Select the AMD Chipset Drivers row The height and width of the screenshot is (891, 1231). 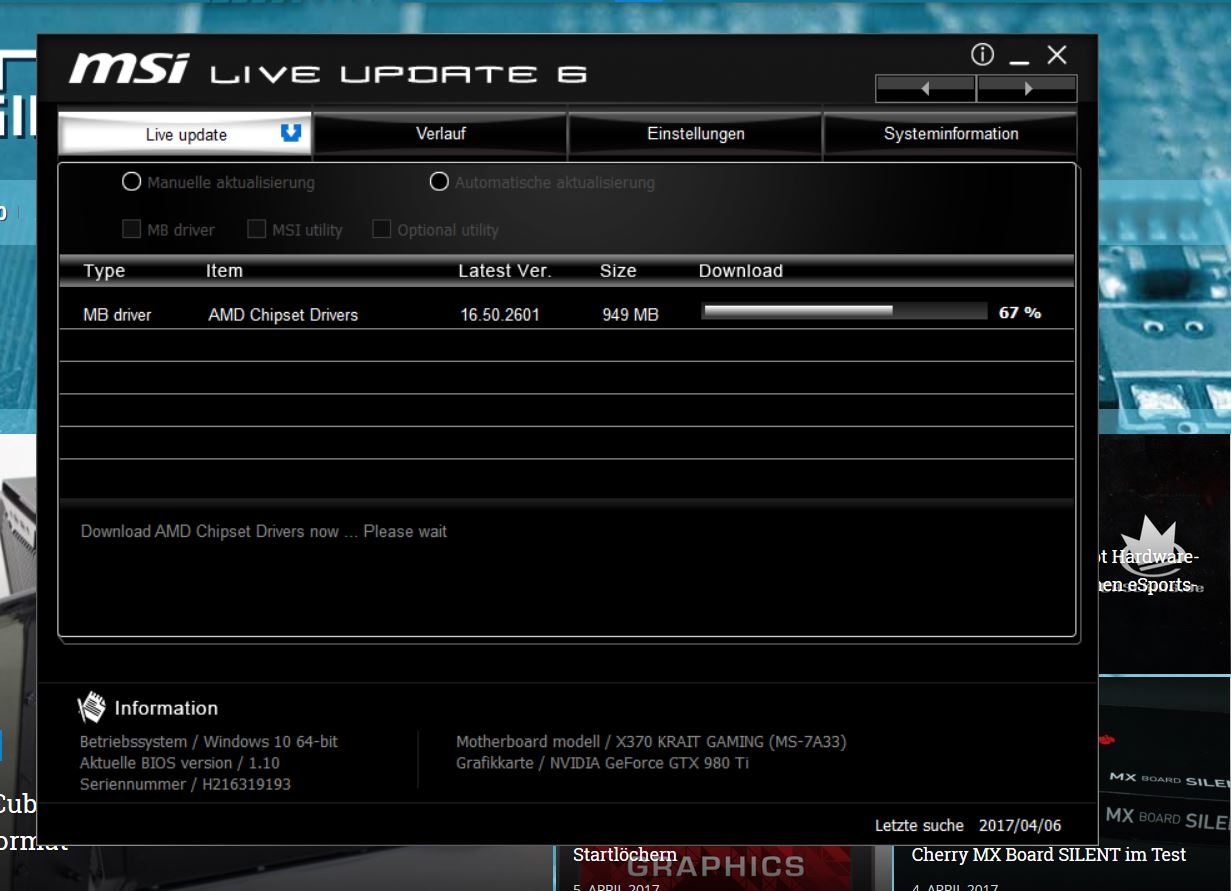coord(283,315)
